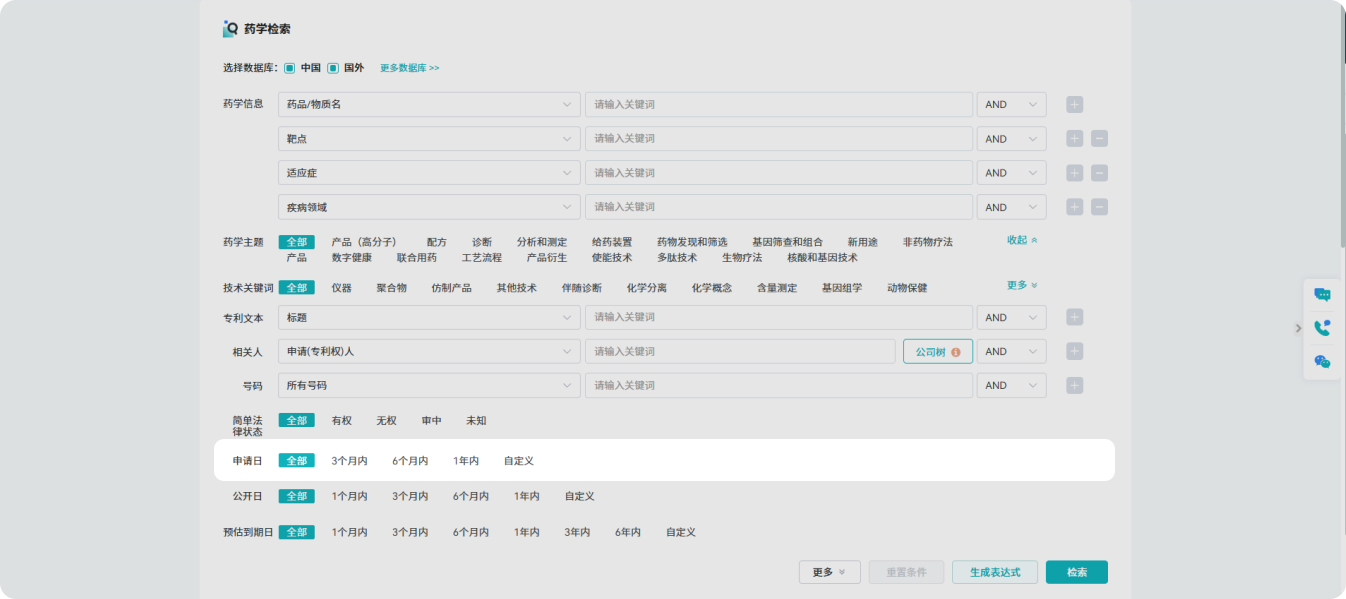Select 动物保健 technical keyword
Image resolution: width=1346 pixels, height=599 pixels.
coord(907,287)
